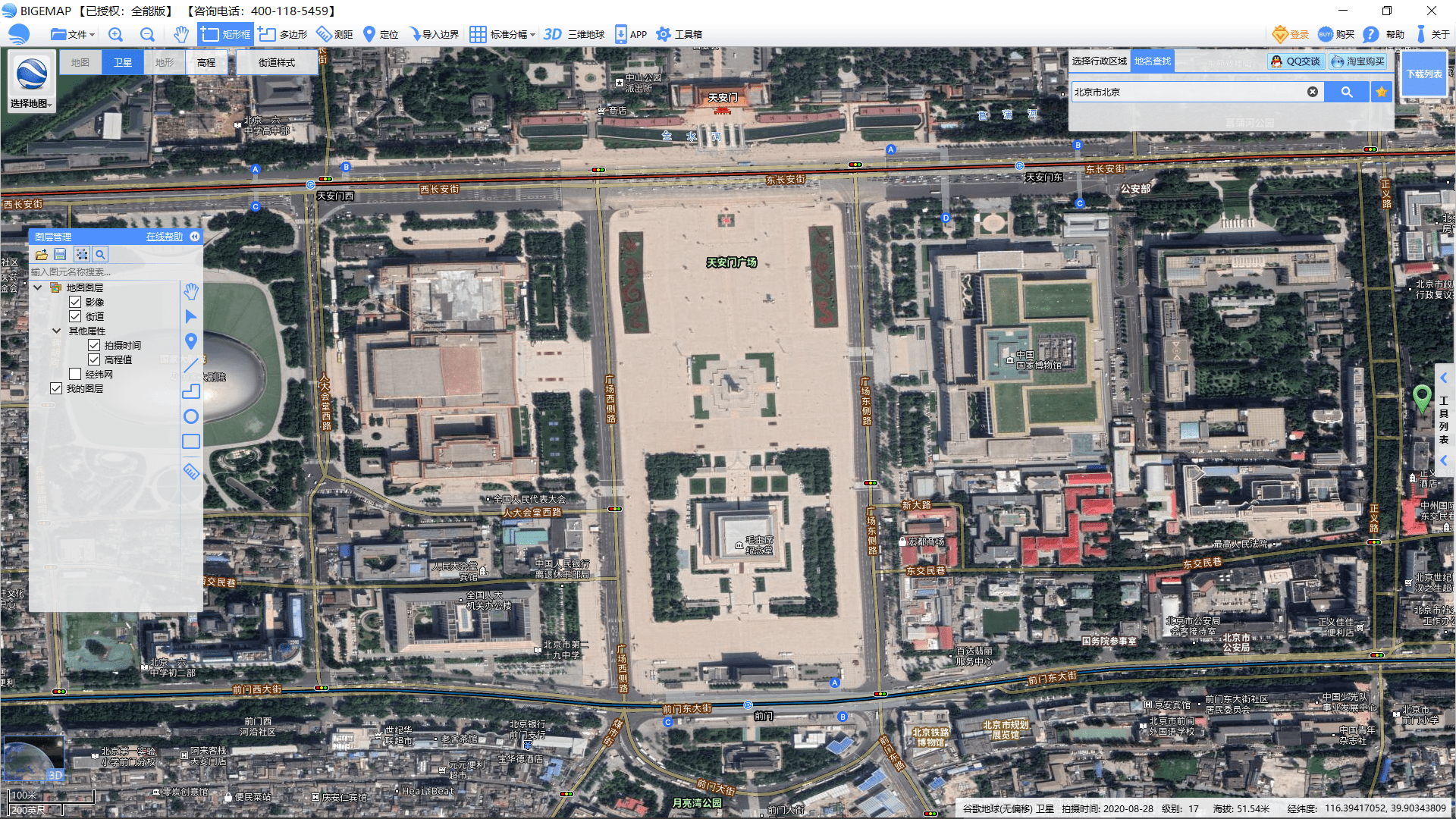The image size is (1456, 819).
Task: Click the open folder icon in layer panel
Action: pos(41,255)
